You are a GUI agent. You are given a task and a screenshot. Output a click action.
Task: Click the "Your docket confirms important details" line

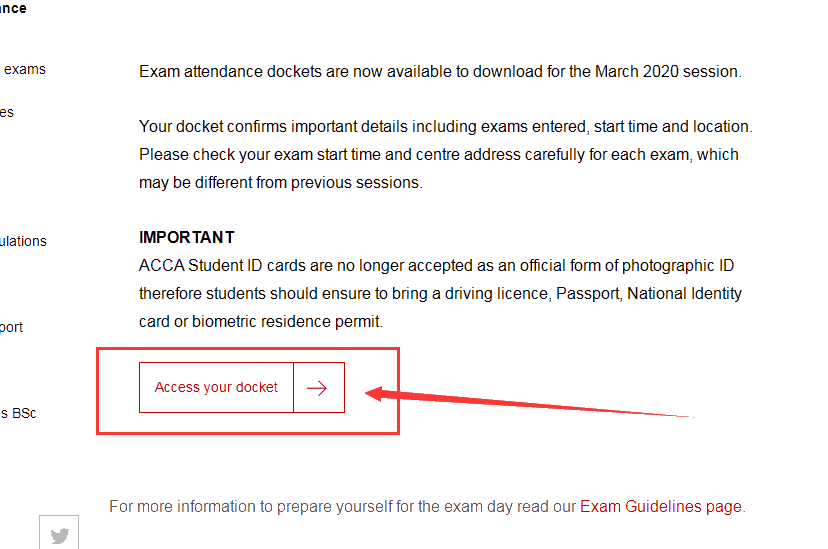(445, 127)
